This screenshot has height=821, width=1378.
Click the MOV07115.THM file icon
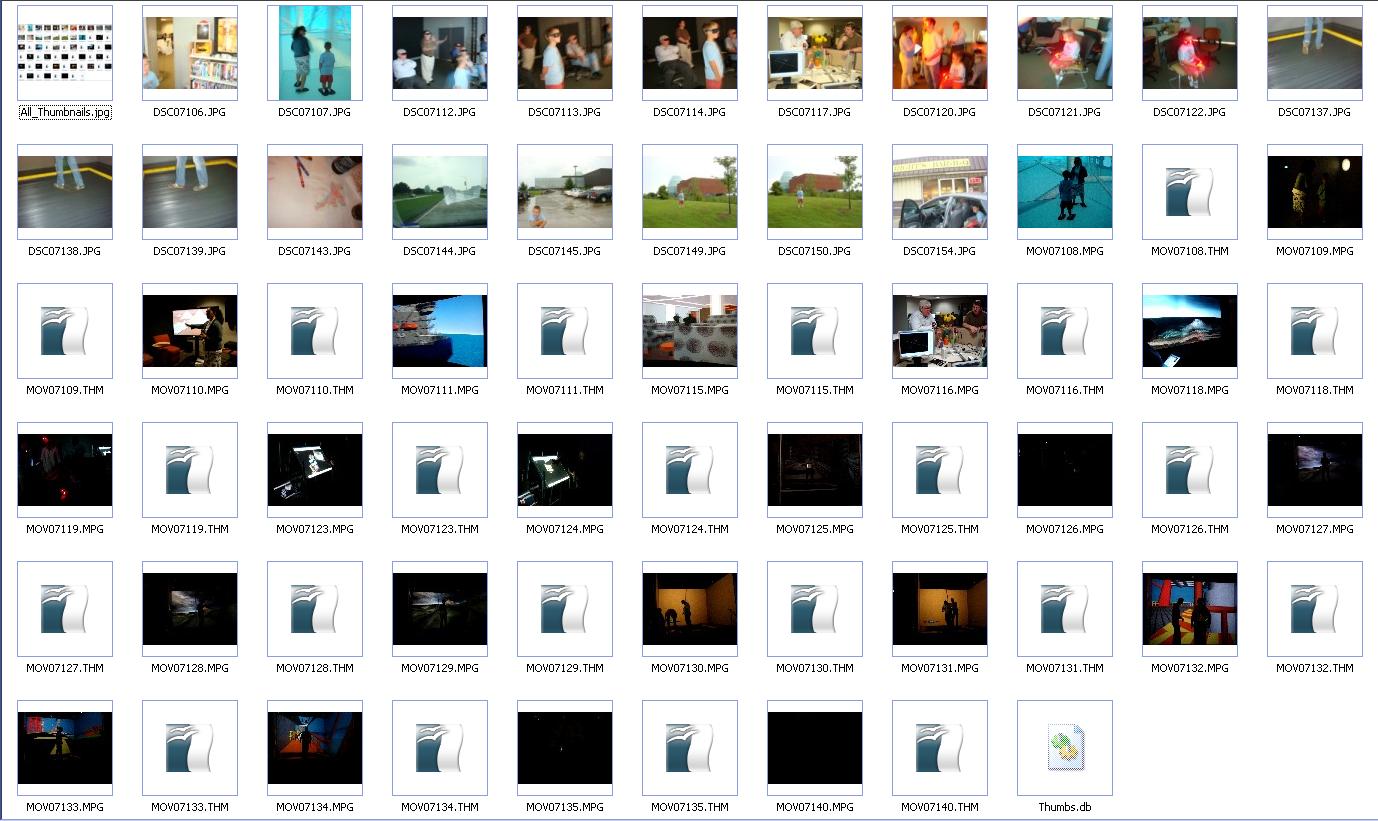[x=815, y=331]
